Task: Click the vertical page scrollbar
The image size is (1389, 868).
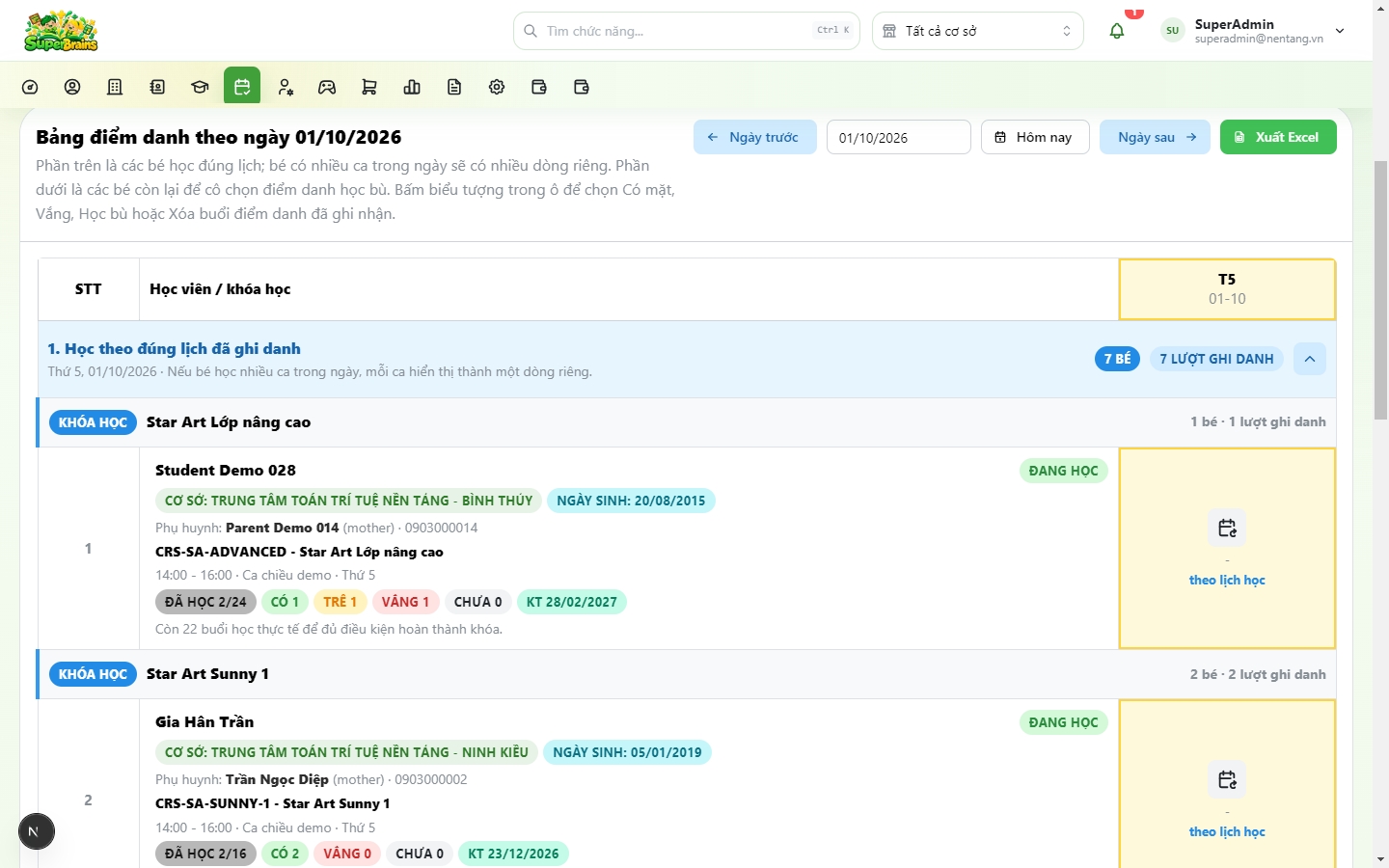Action: click(x=1380, y=289)
